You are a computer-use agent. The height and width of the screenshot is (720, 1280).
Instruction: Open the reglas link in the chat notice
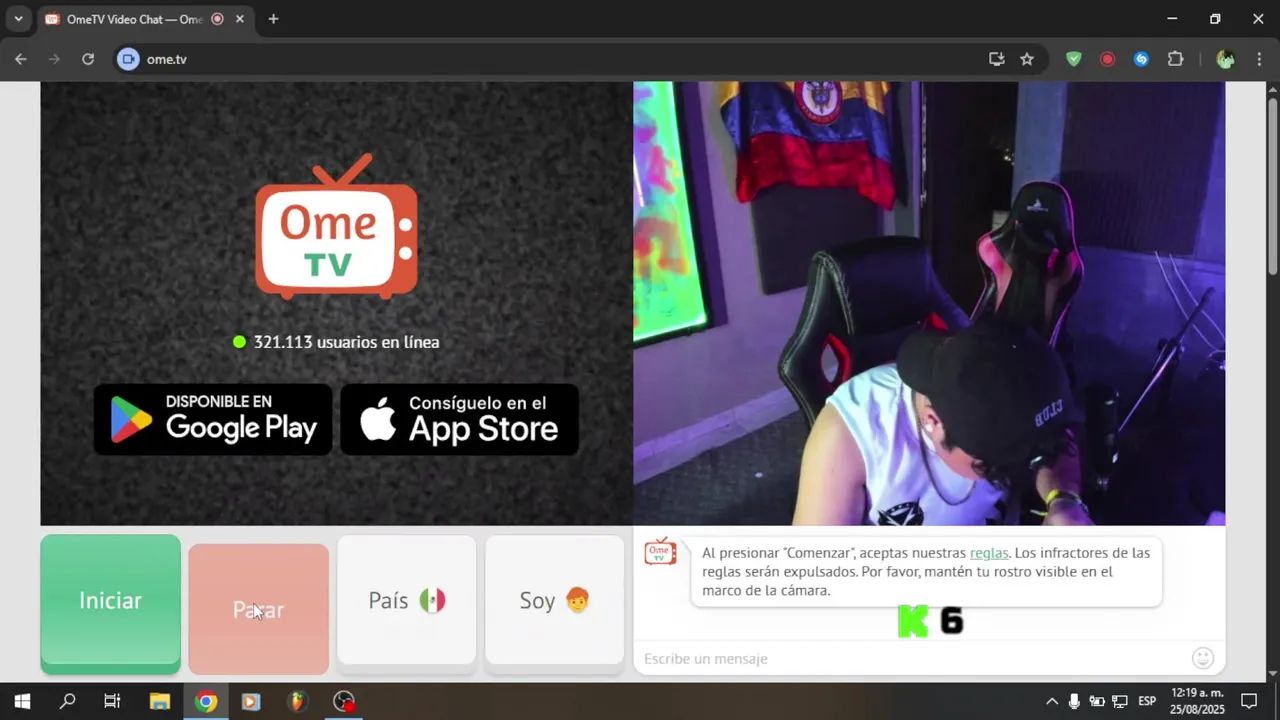tap(989, 553)
